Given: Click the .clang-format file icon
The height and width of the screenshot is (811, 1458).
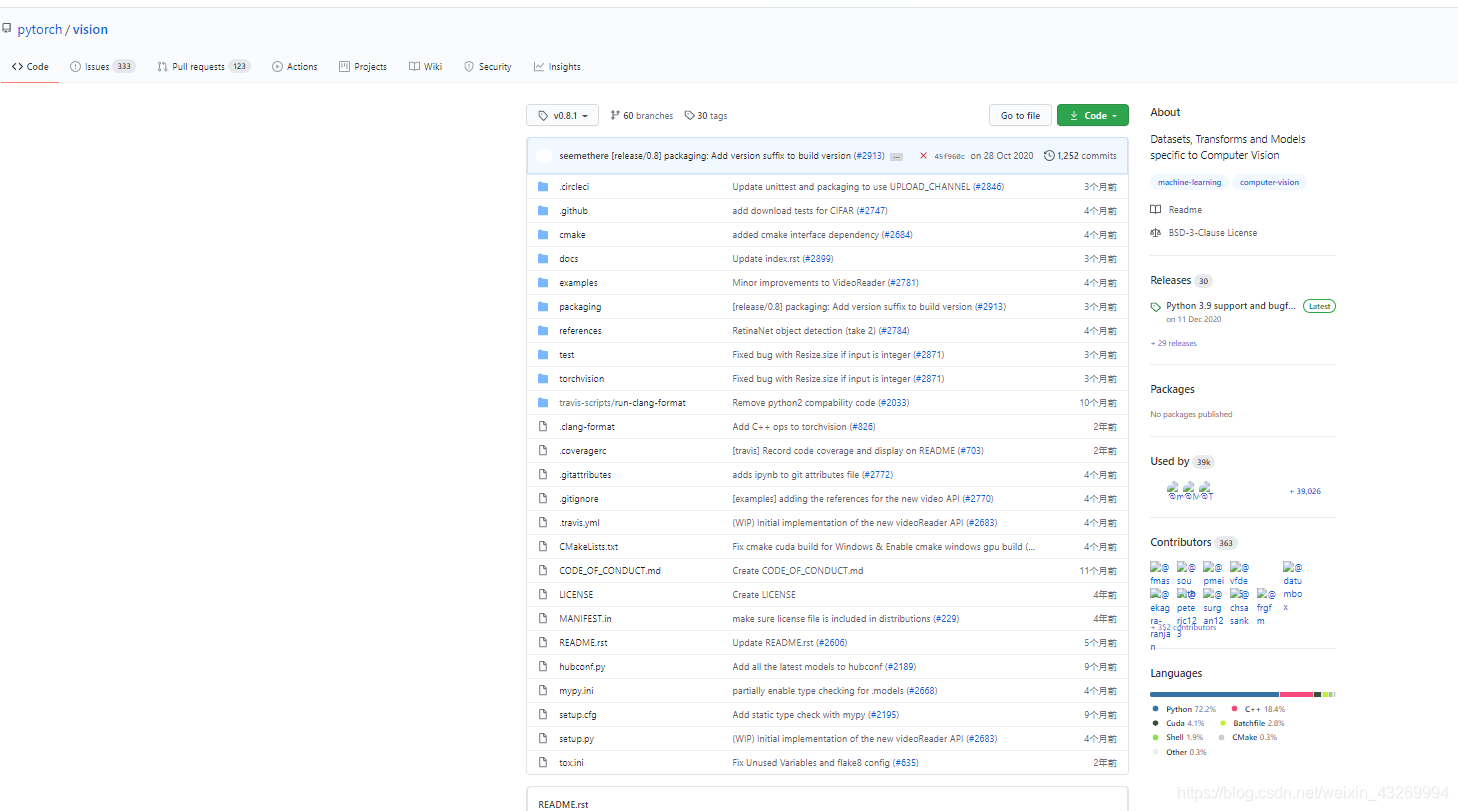Looking at the screenshot, I should 543,427.
